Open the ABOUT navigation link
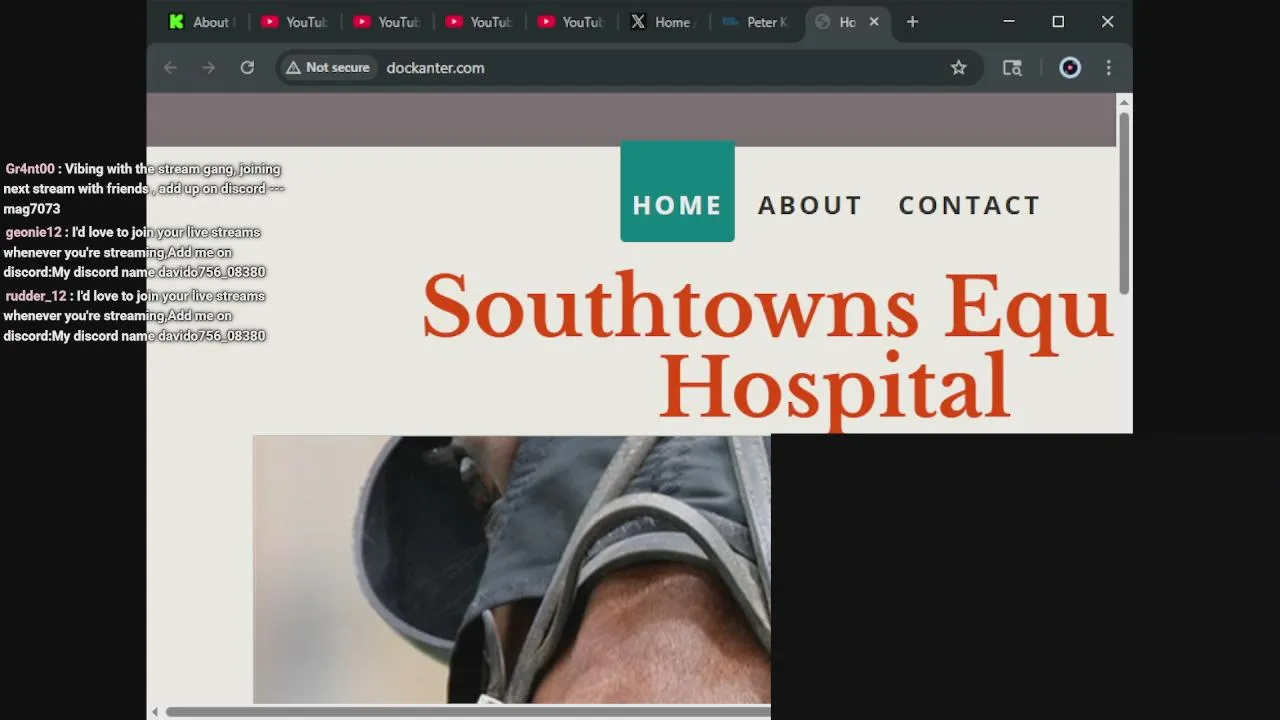 810,205
